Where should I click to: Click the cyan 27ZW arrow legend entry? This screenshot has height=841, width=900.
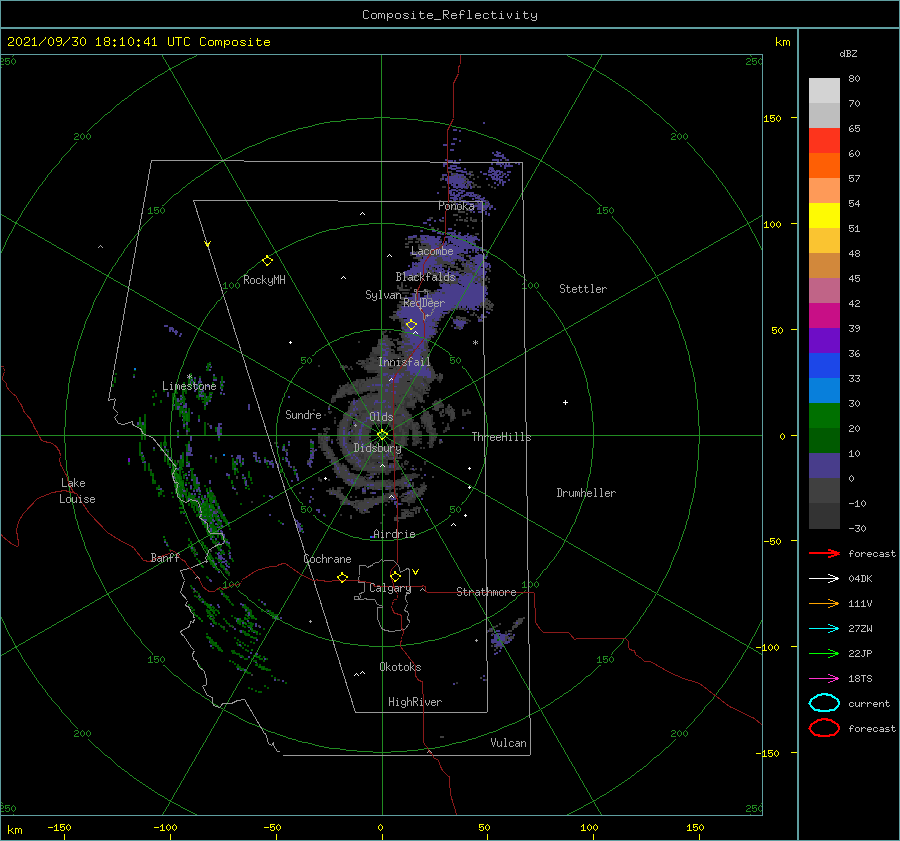pyautogui.click(x=824, y=629)
